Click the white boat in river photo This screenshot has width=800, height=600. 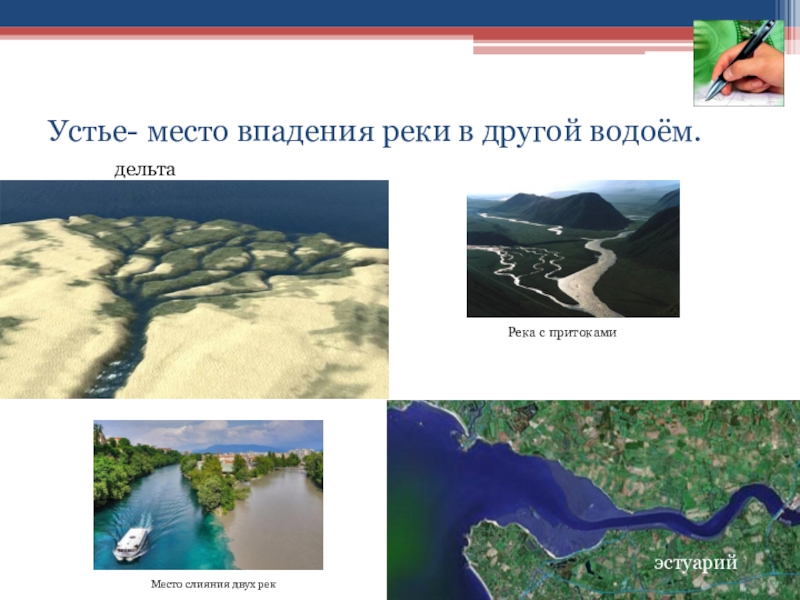click(131, 544)
